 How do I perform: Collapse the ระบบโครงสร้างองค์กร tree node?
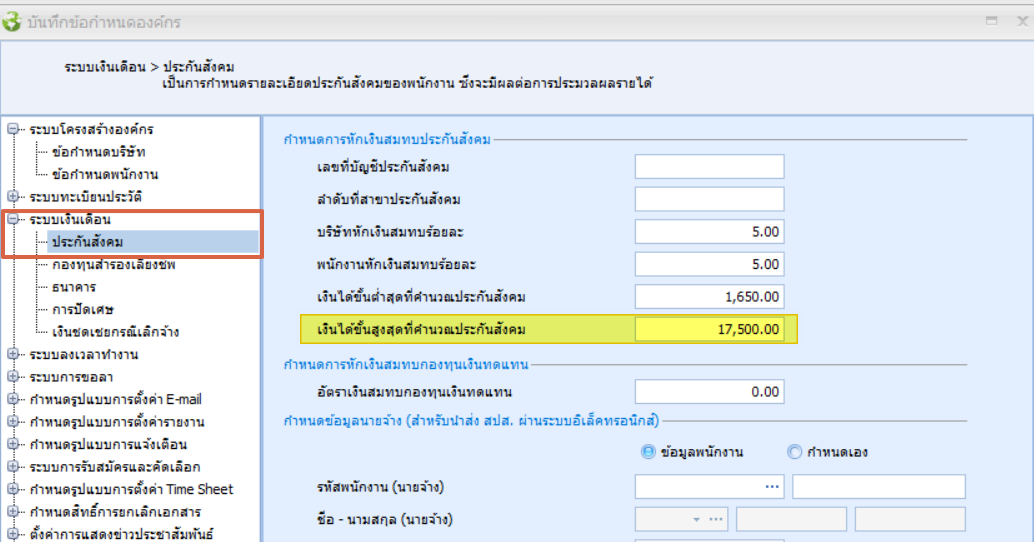13,129
